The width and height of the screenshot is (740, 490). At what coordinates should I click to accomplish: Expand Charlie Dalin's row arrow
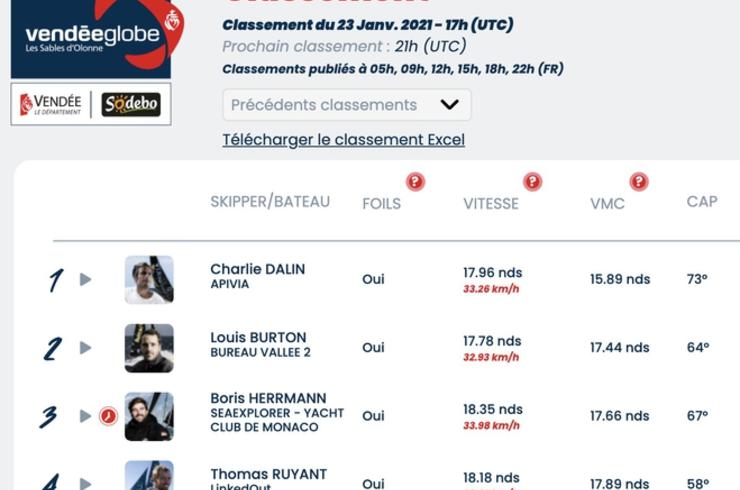coord(85,279)
